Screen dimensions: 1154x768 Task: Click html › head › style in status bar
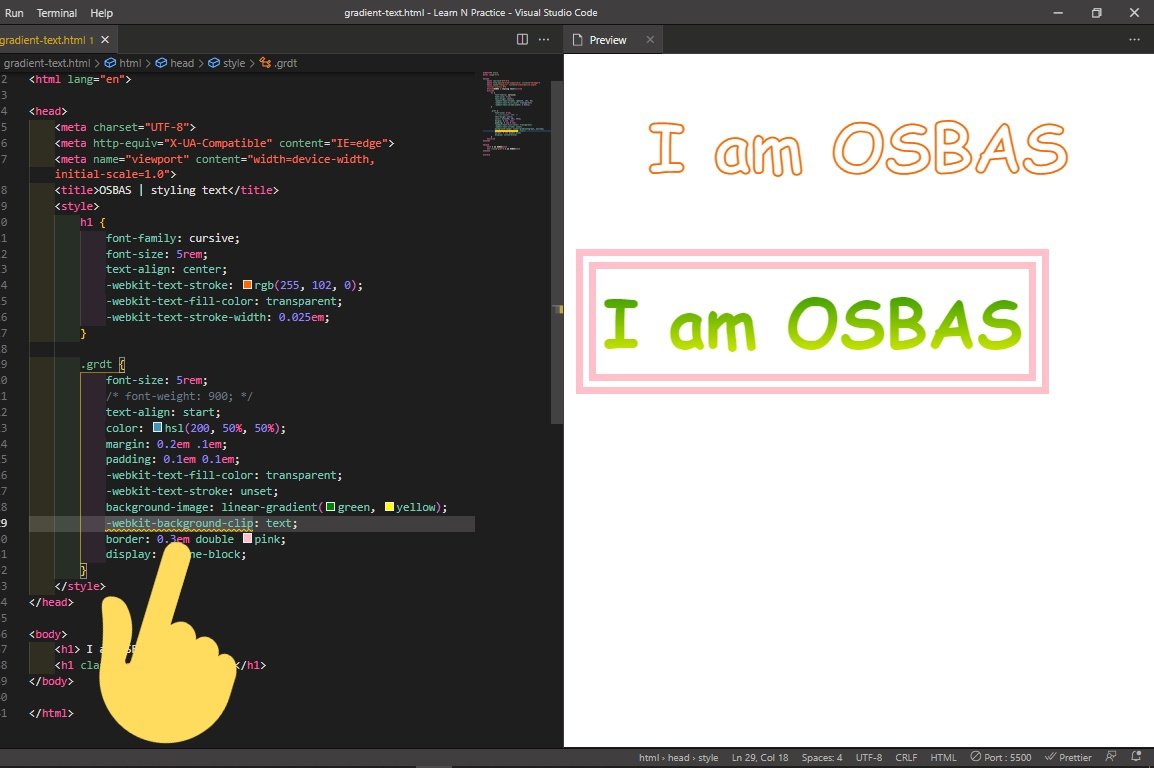[678, 758]
